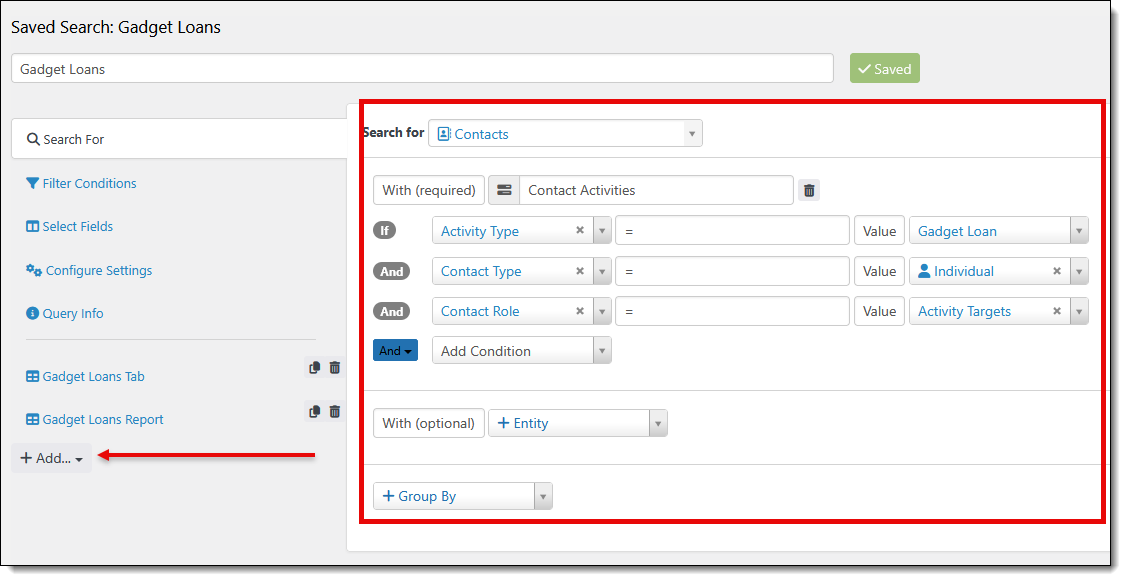Open the Search for Contacts dropdown
Image resolution: width=1126 pixels, height=581 pixels.
pyautogui.click(x=565, y=134)
